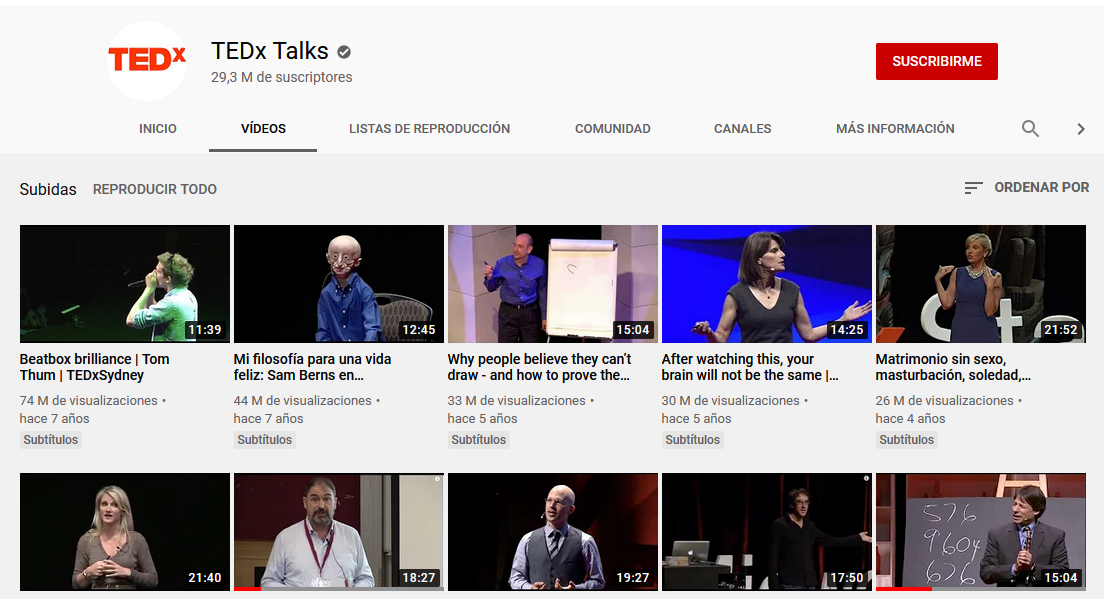Click the 74 M de visualizaciones text
Screen dimensions: 1104x599
(89, 401)
